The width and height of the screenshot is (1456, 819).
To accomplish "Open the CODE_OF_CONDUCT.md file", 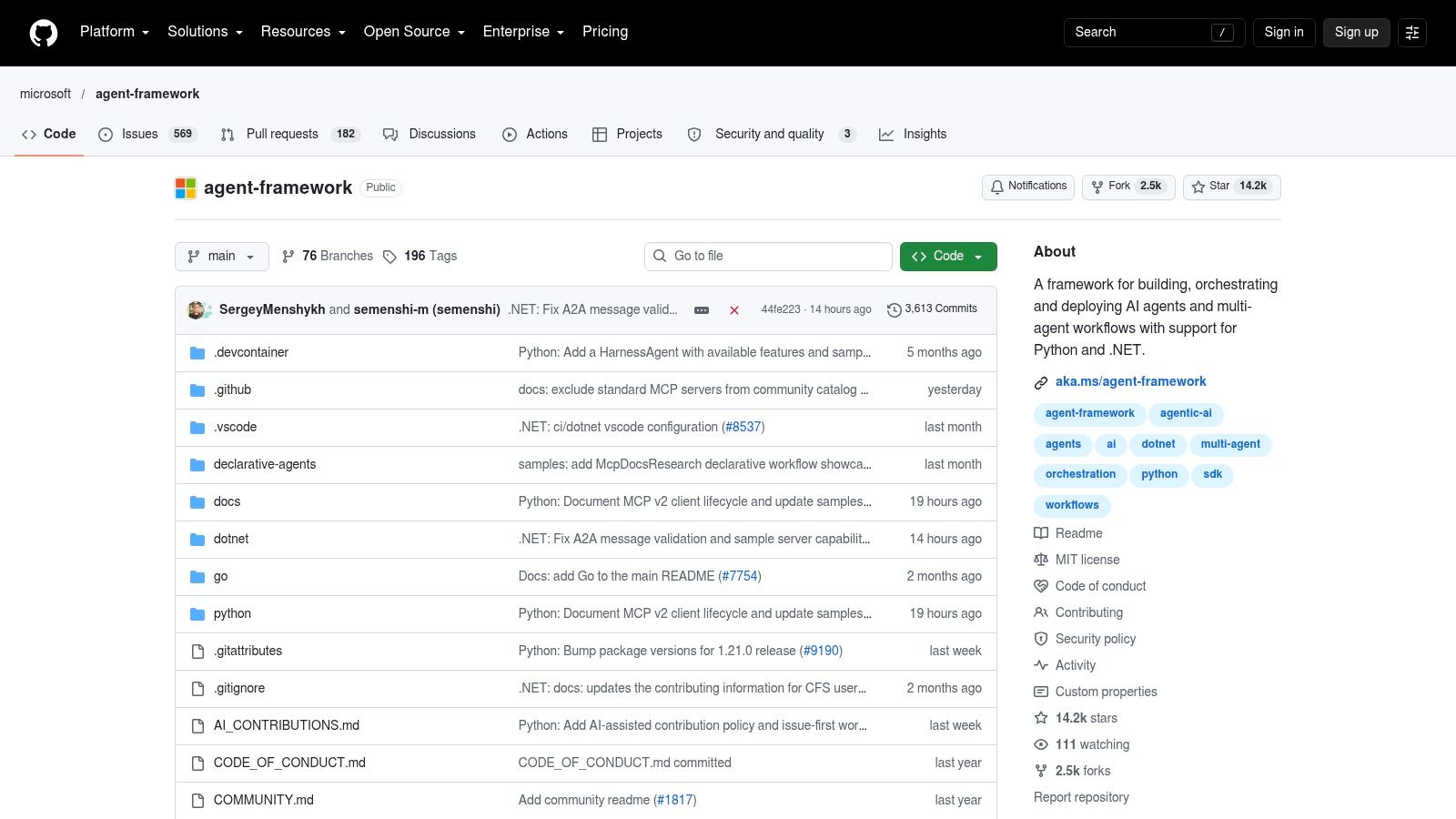I will click(289, 763).
